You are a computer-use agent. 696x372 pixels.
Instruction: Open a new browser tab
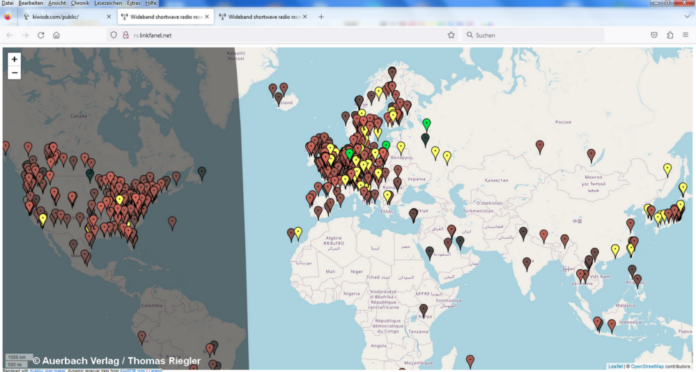(321, 17)
